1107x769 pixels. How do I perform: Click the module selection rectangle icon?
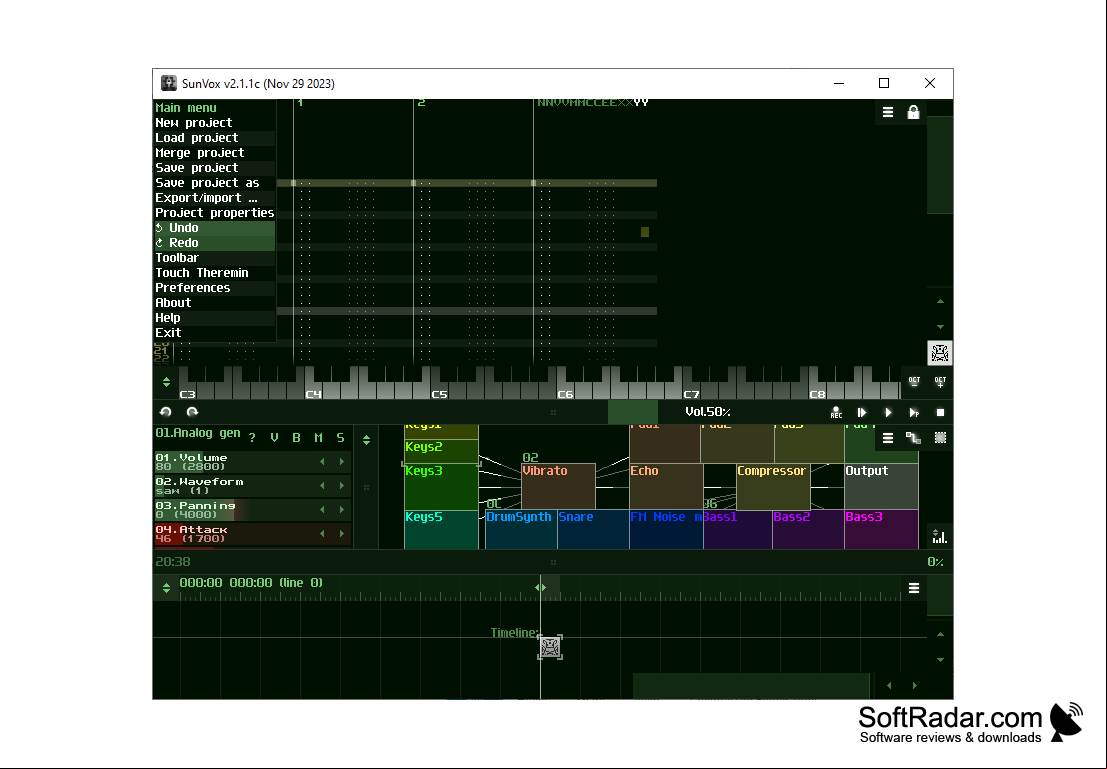940,438
